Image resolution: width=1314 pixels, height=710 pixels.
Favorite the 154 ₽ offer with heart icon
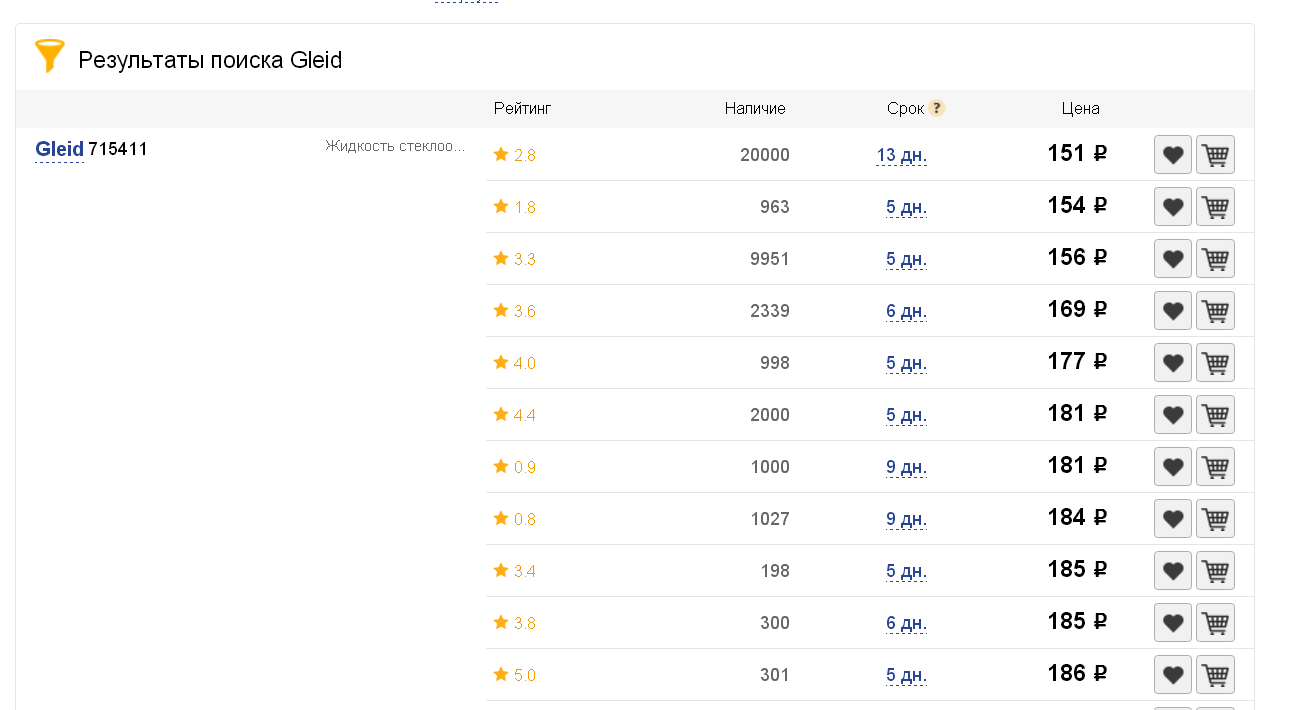1173,207
